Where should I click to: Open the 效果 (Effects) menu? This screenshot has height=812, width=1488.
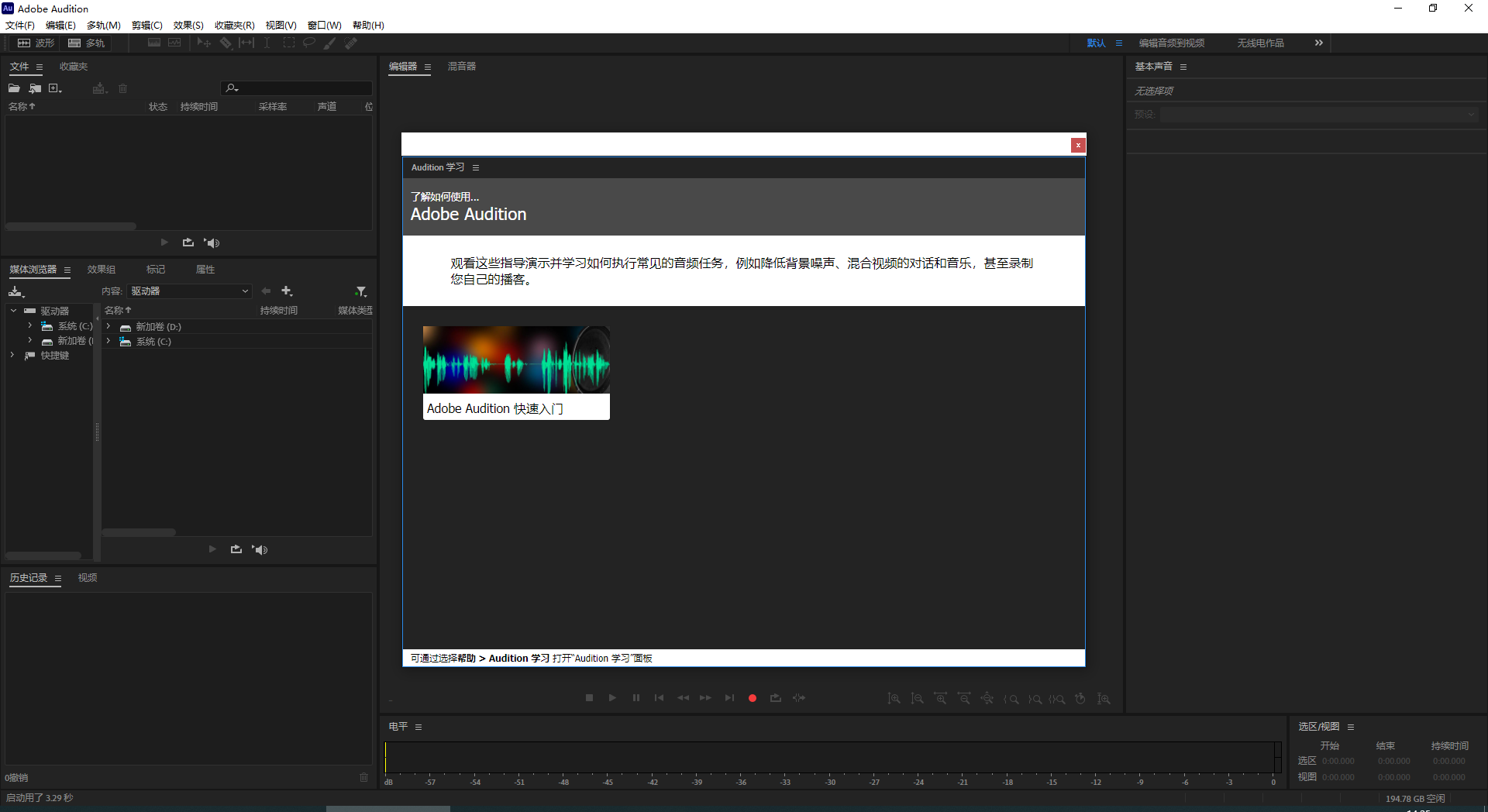click(188, 25)
